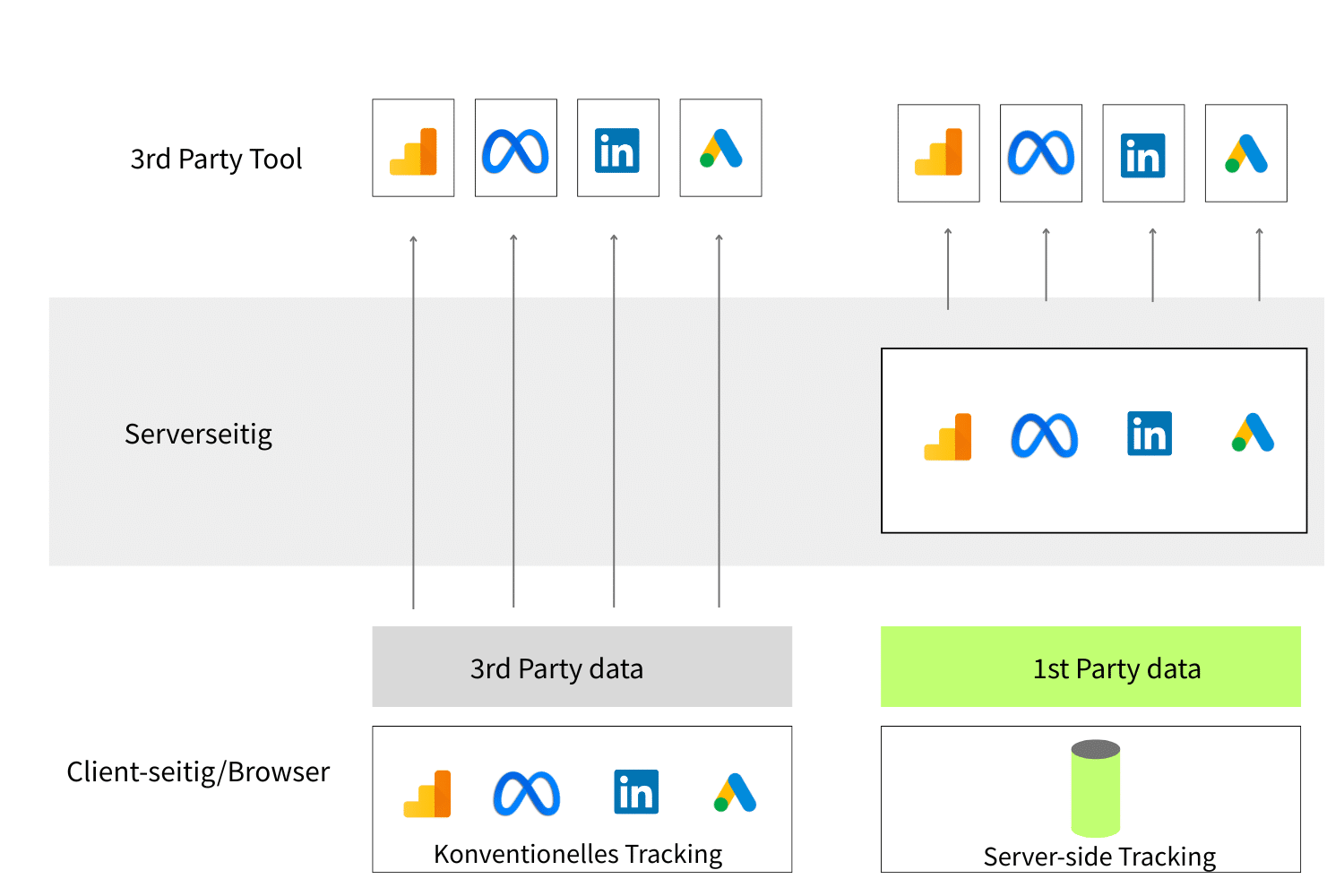The width and height of the screenshot is (1344, 896).
Task: Click the Client-seitig/Browser row label
Action: click(x=198, y=772)
